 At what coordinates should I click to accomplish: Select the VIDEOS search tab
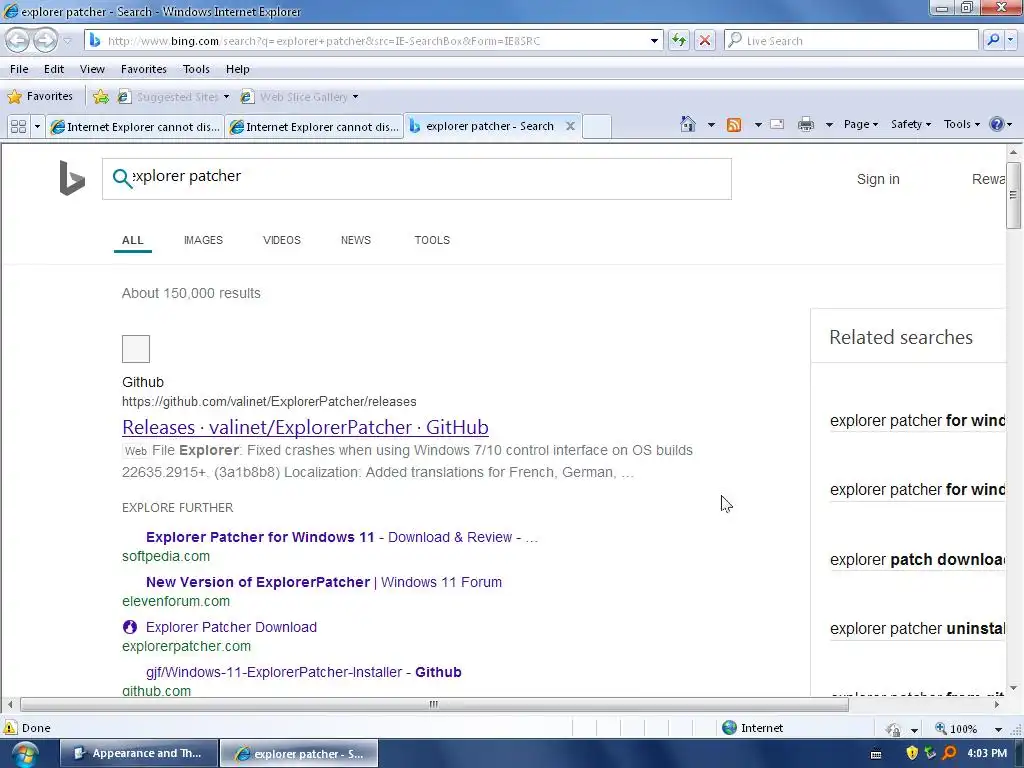pos(281,240)
